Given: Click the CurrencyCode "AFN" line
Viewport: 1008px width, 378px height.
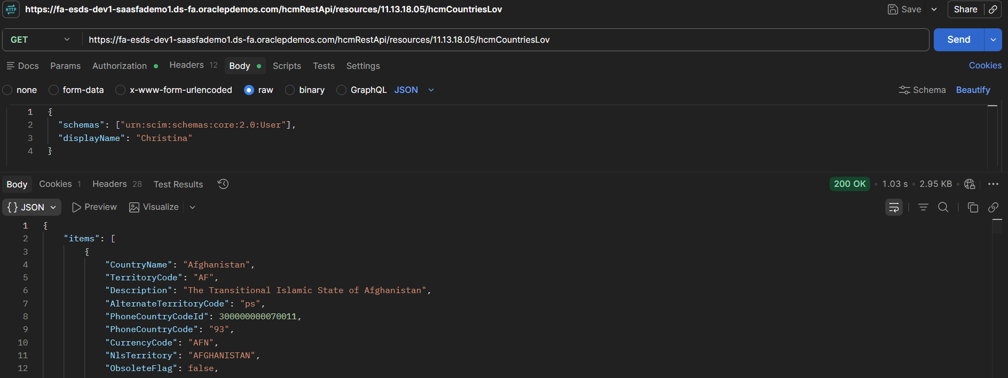Looking at the screenshot, I should [163, 342].
